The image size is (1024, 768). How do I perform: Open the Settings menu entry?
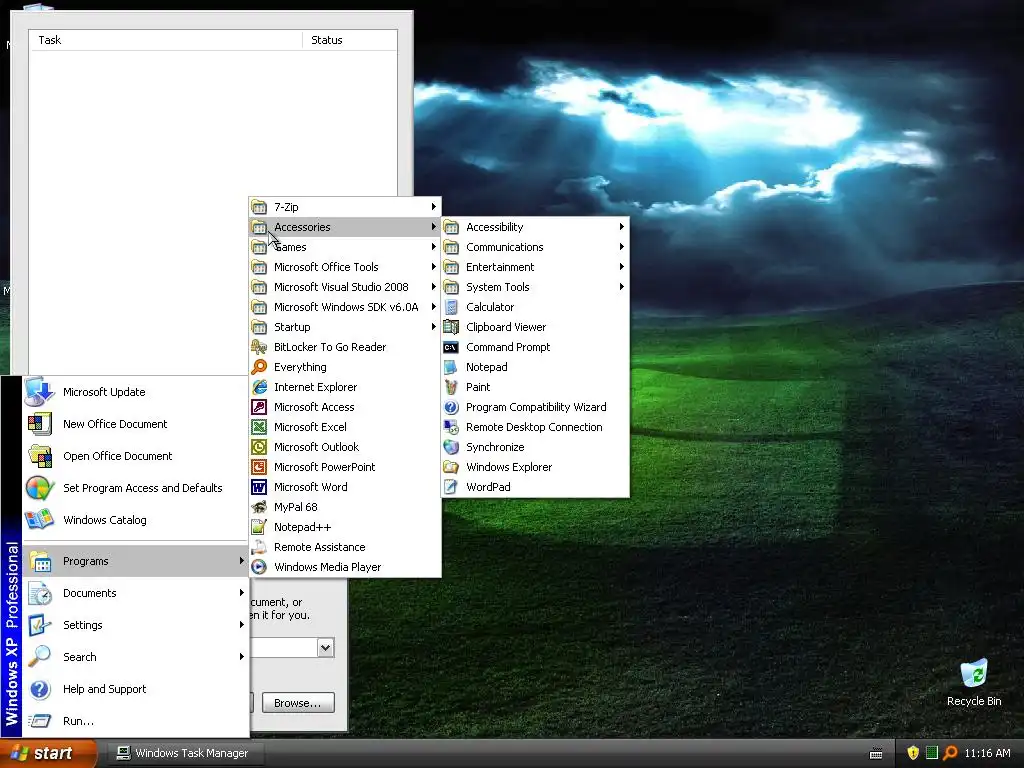pos(136,625)
